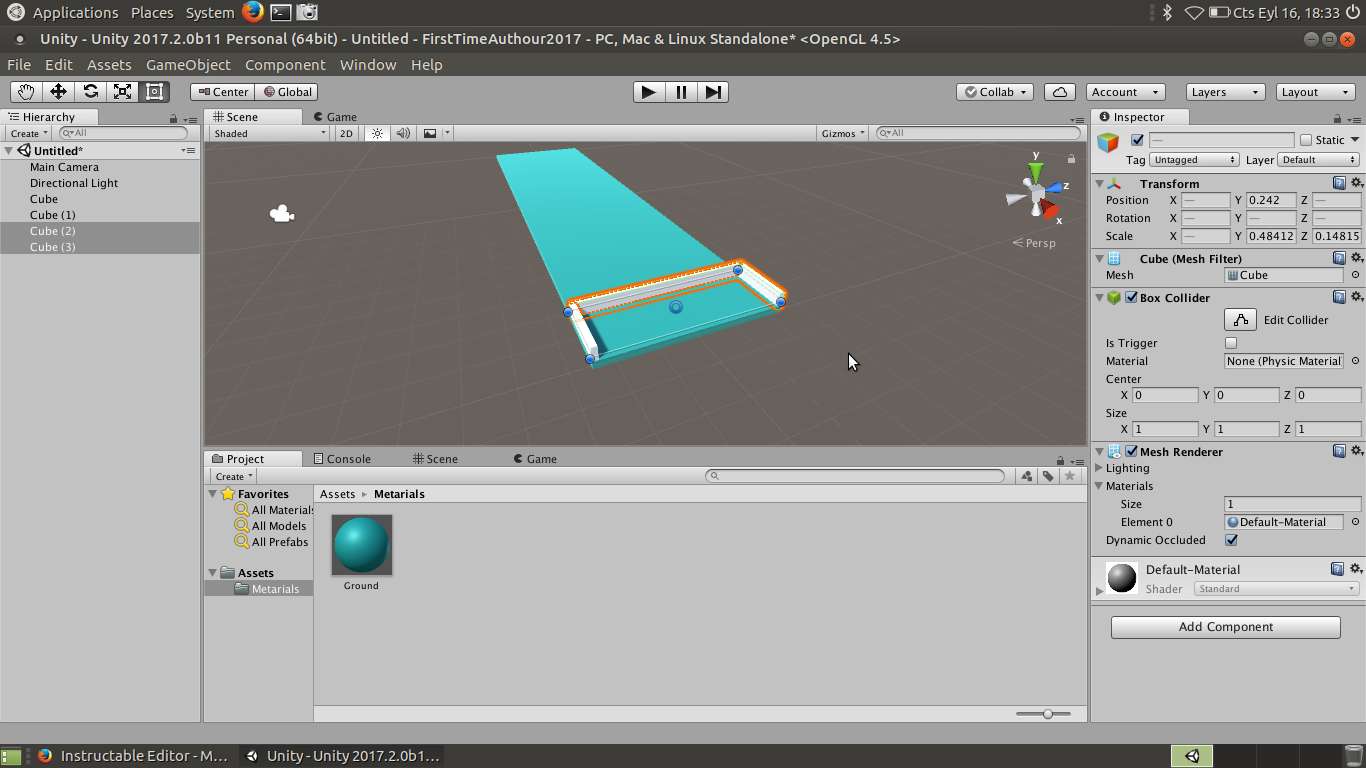Open object picker for Mesh field
The image size is (1366, 768).
(x=1355, y=275)
